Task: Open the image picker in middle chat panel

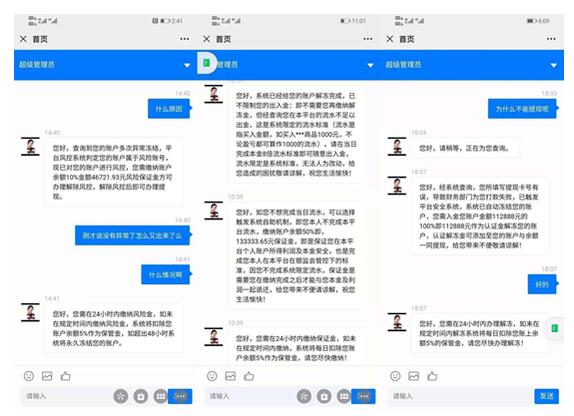Action: coord(230,376)
